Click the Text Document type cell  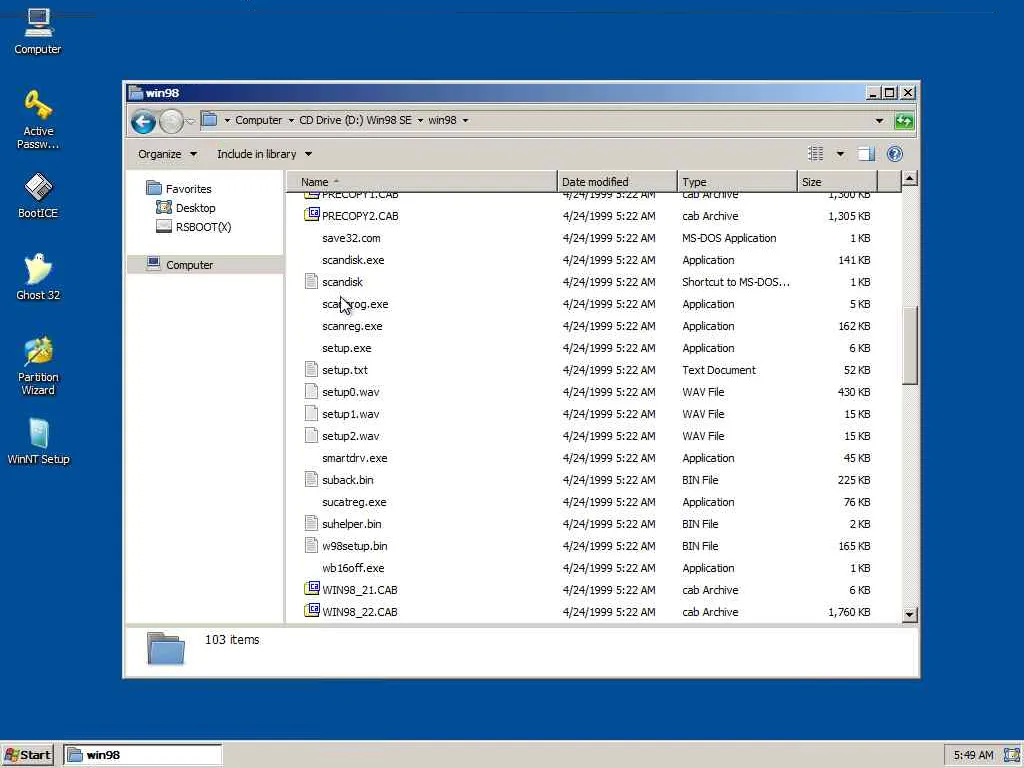point(718,370)
